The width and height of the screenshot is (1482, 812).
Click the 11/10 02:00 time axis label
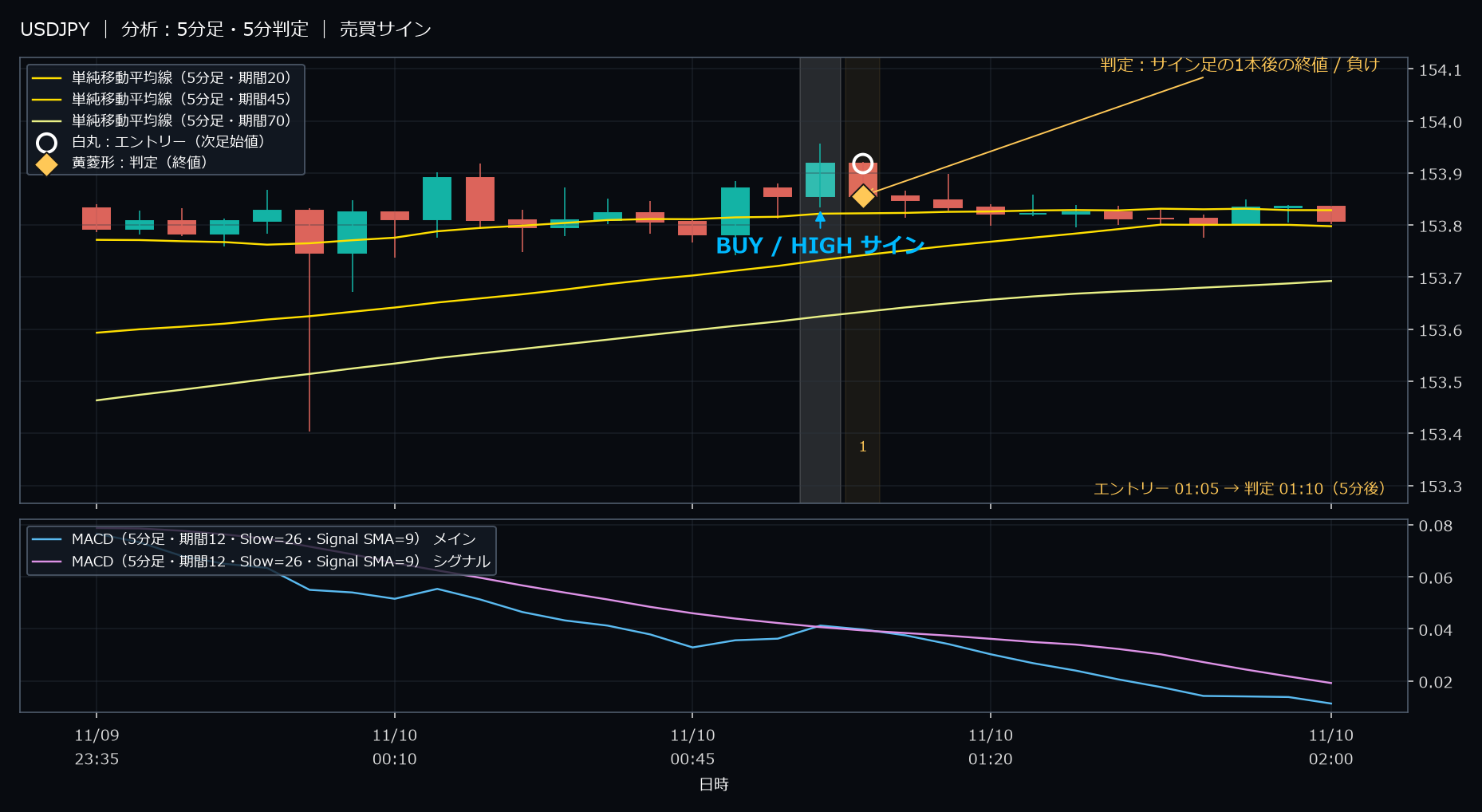(x=1330, y=747)
